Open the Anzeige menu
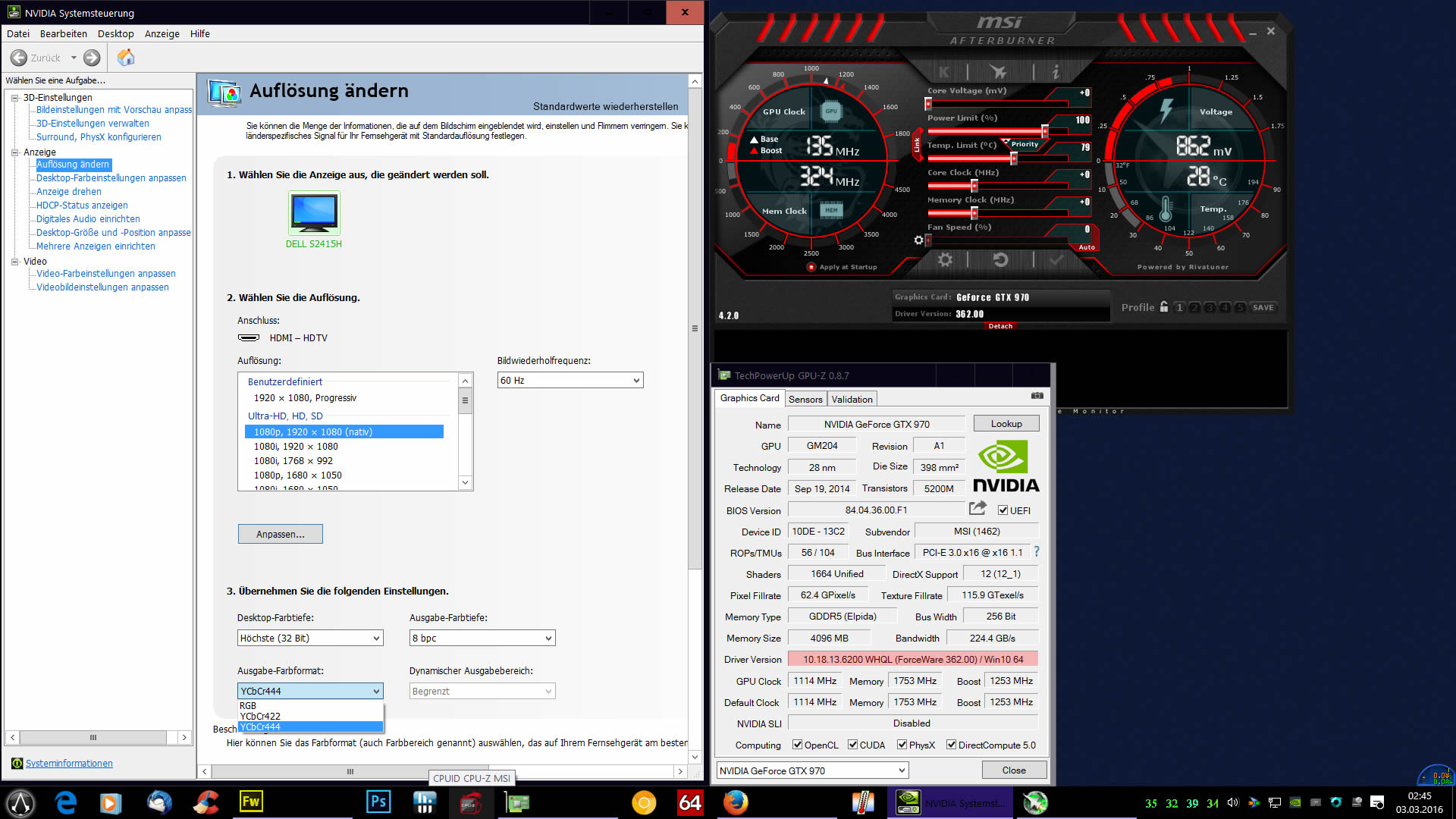This screenshot has width=1456, height=819. click(x=162, y=33)
